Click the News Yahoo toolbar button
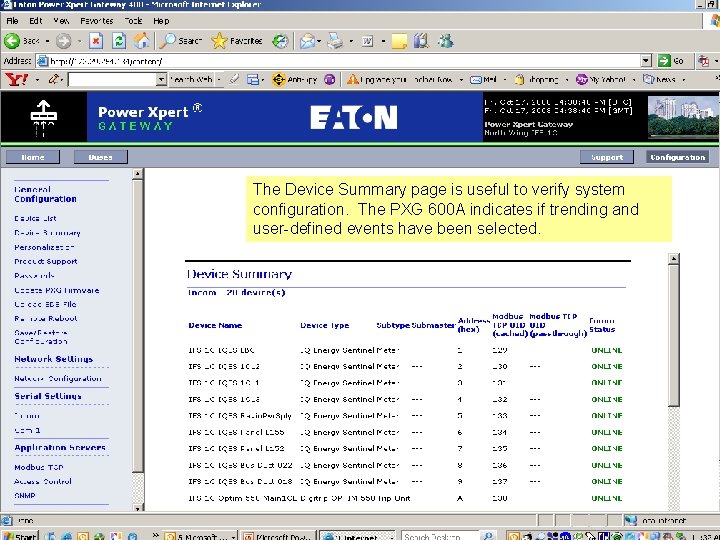The height and width of the screenshot is (540, 720). pos(659,79)
